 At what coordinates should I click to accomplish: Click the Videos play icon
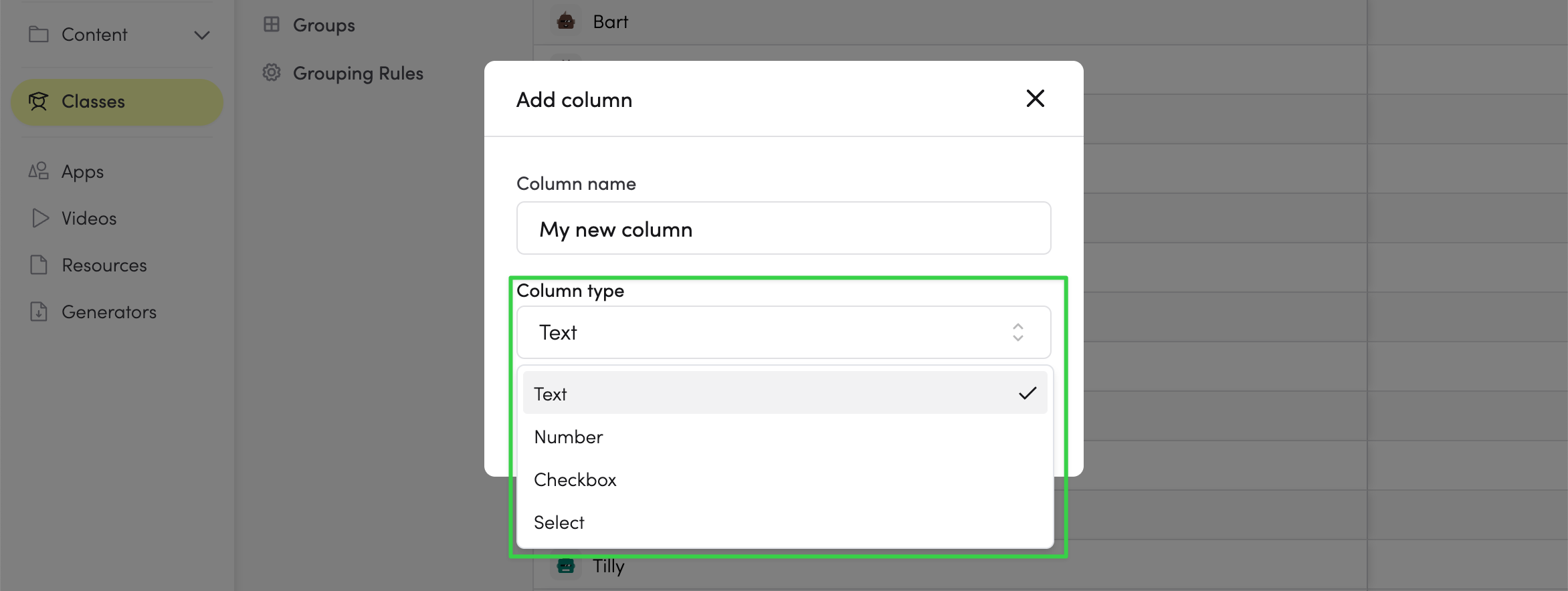coord(40,218)
